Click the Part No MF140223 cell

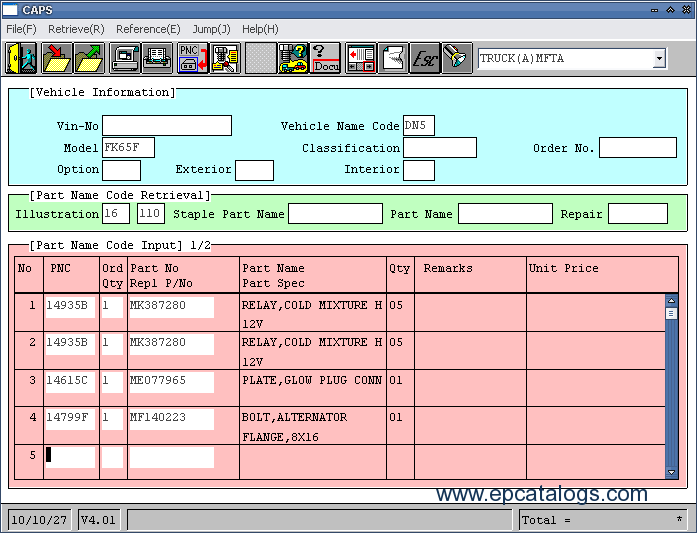click(x=171, y=417)
